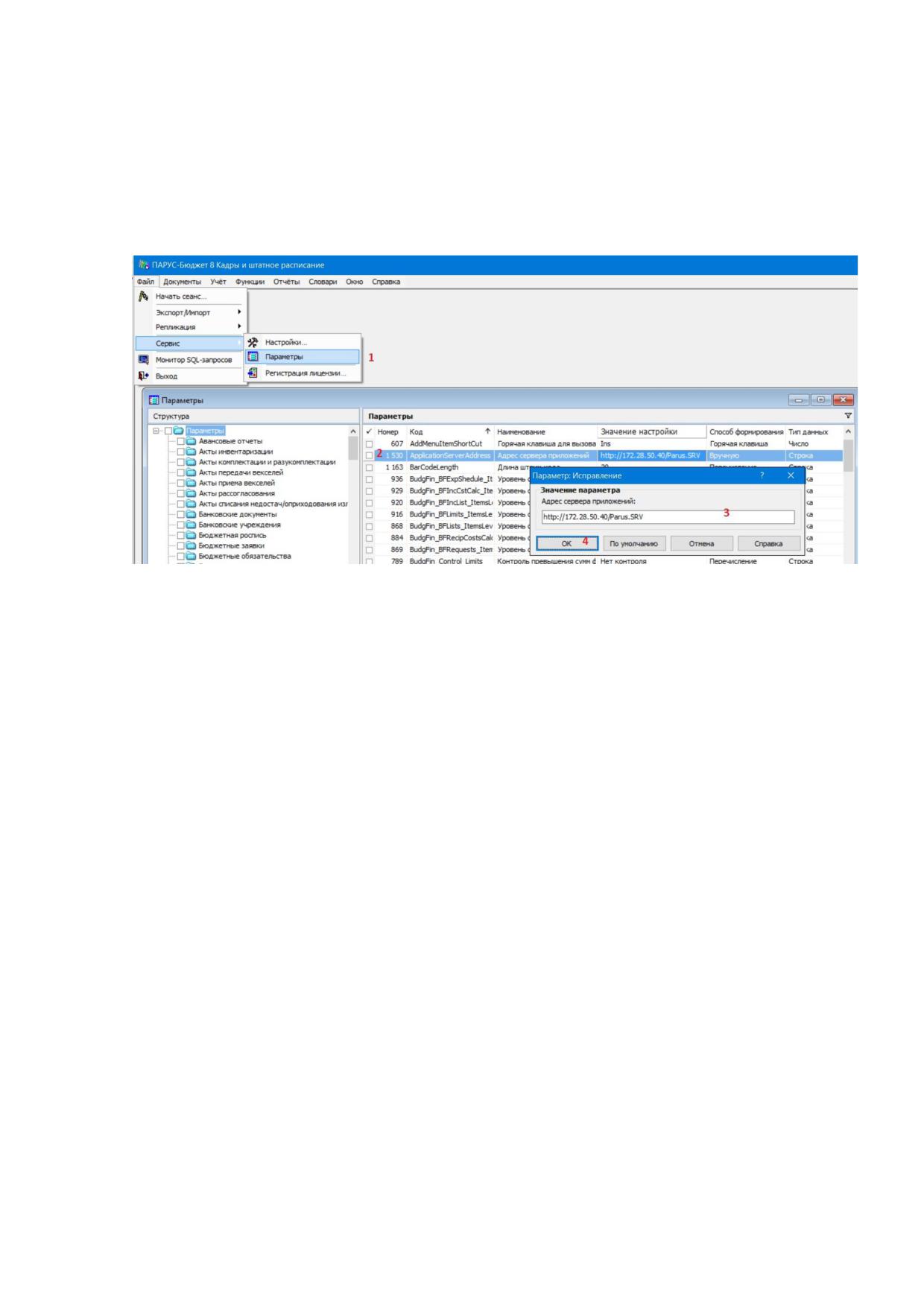Viewport: 924px width, 1307px height.
Task: Click the Выход door icon
Action: pyautogui.click(x=144, y=376)
